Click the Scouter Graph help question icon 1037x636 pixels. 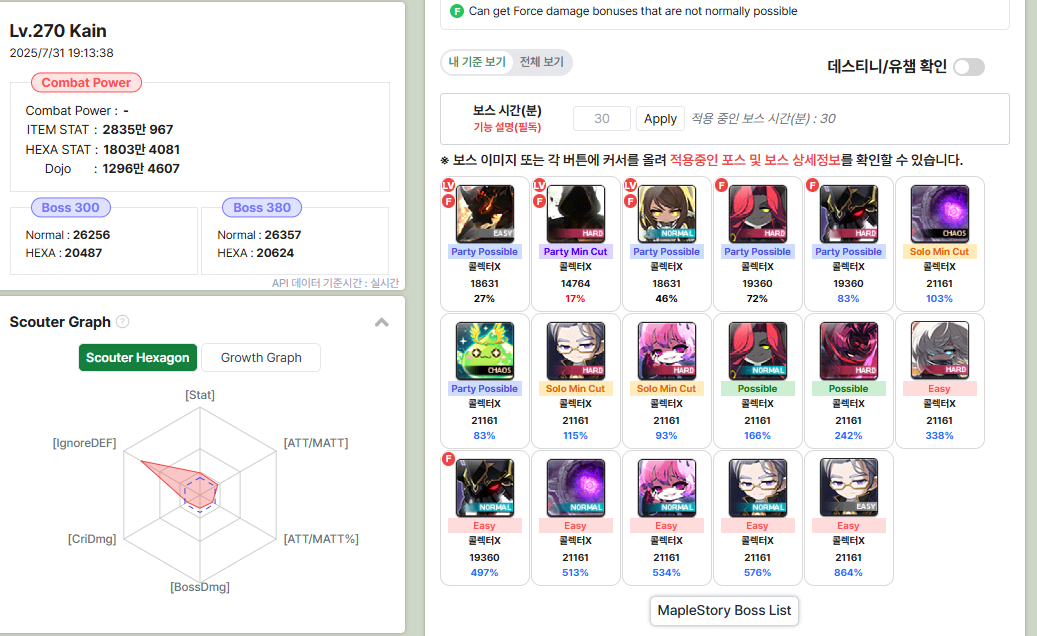tap(122, 322)
